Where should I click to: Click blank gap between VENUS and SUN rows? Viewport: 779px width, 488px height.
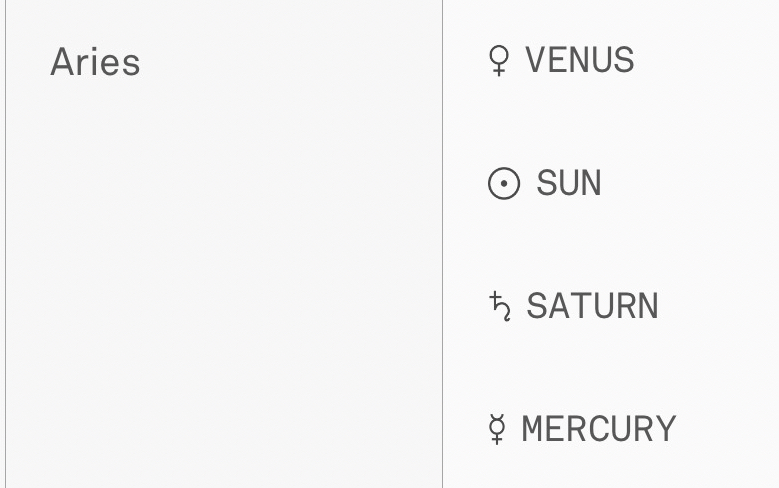tap(600, 122)
